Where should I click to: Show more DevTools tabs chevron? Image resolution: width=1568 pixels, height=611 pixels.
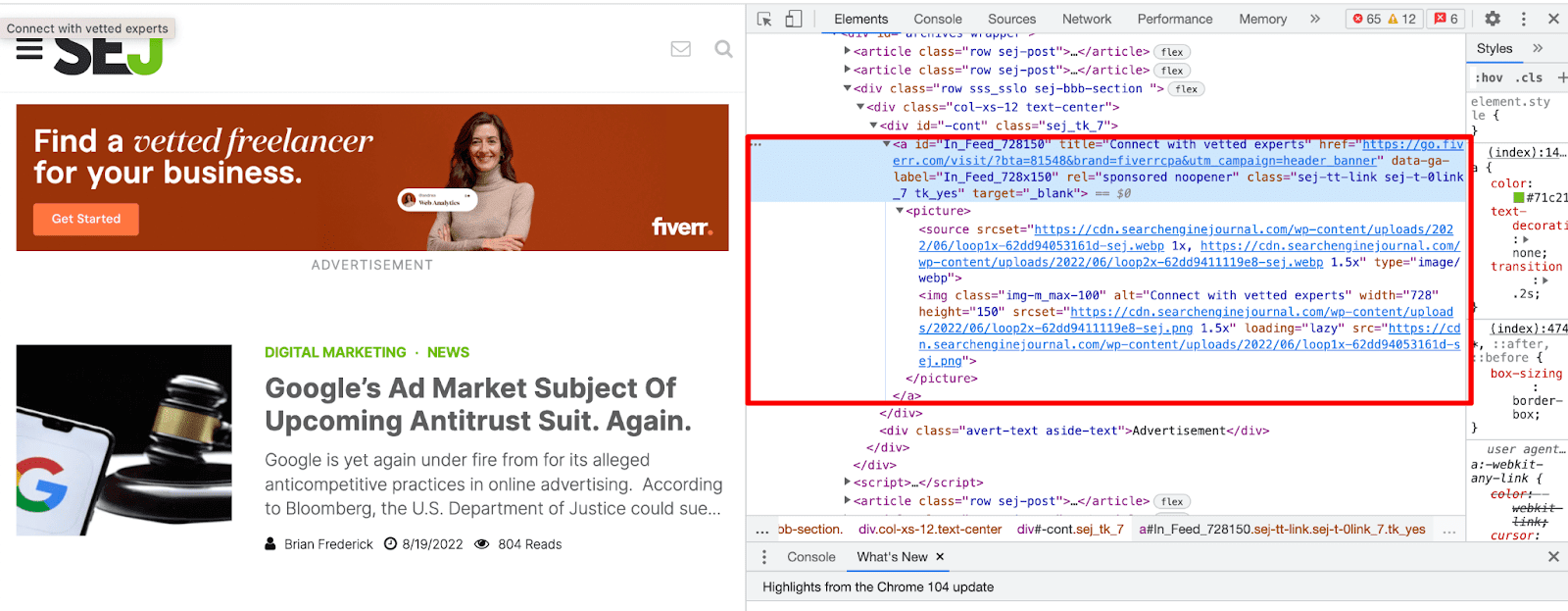1315,19
